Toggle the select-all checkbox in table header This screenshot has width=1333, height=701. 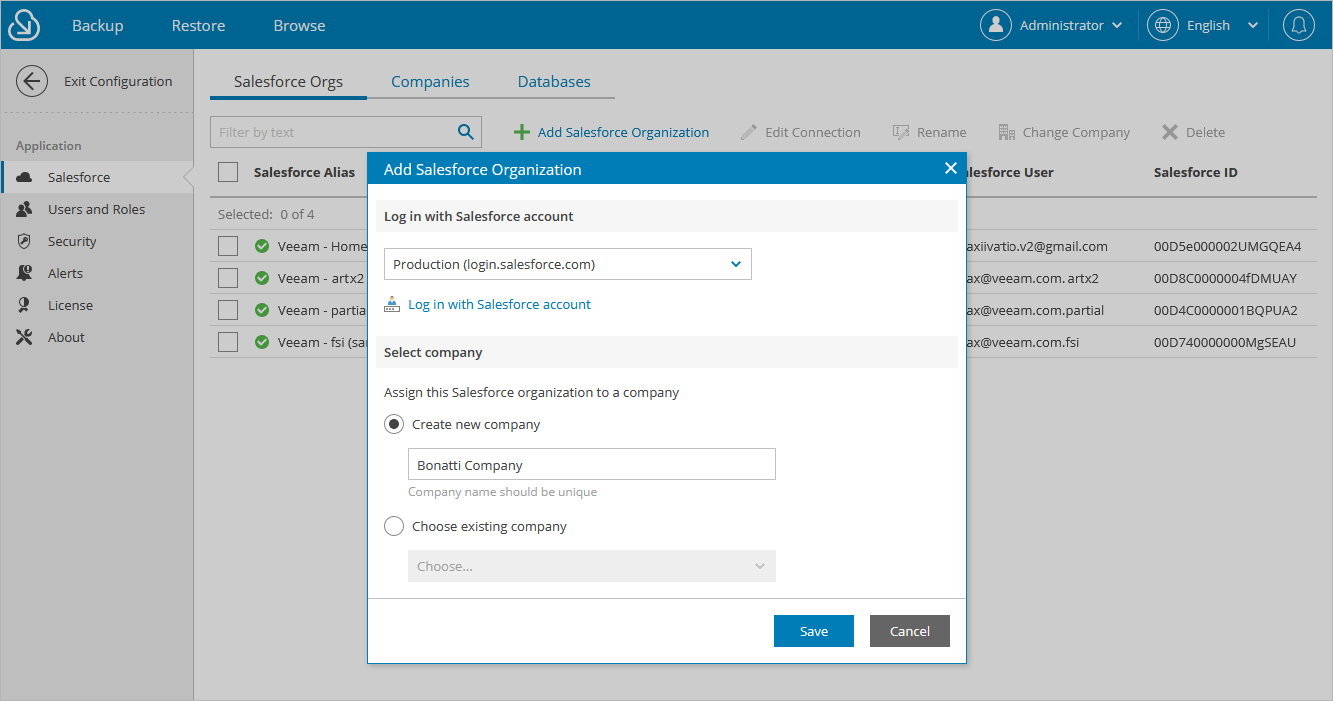click(228, 172)
